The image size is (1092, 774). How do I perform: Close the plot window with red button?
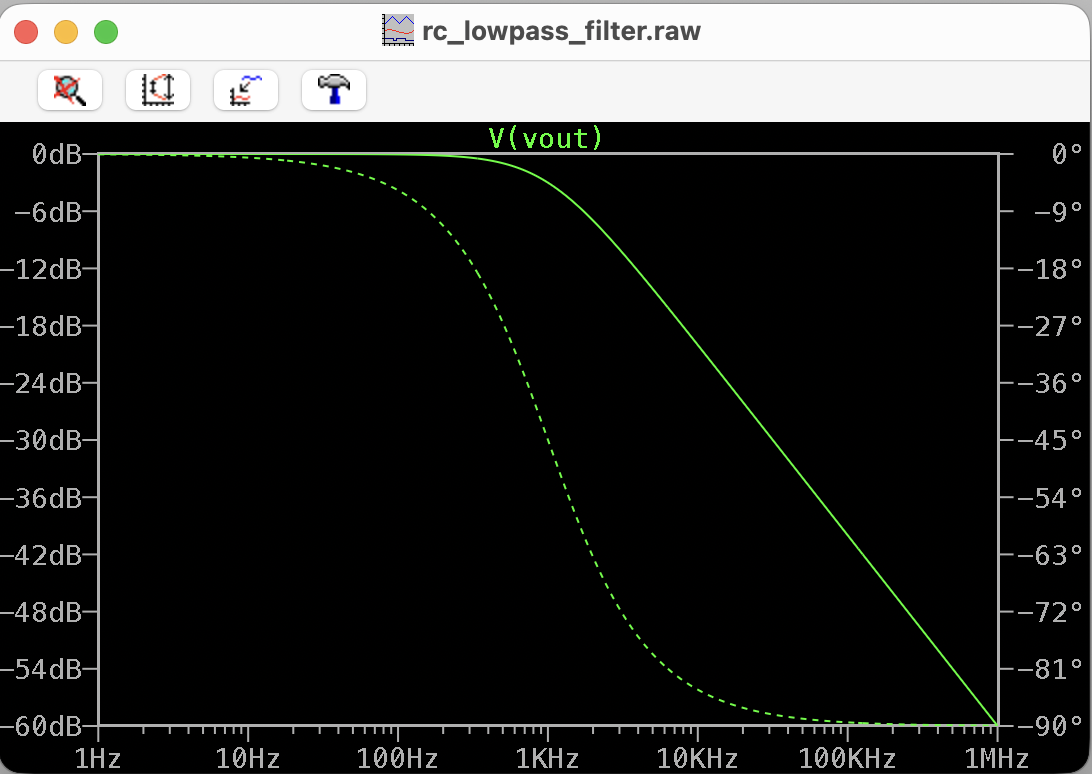(x=26, y=32)
